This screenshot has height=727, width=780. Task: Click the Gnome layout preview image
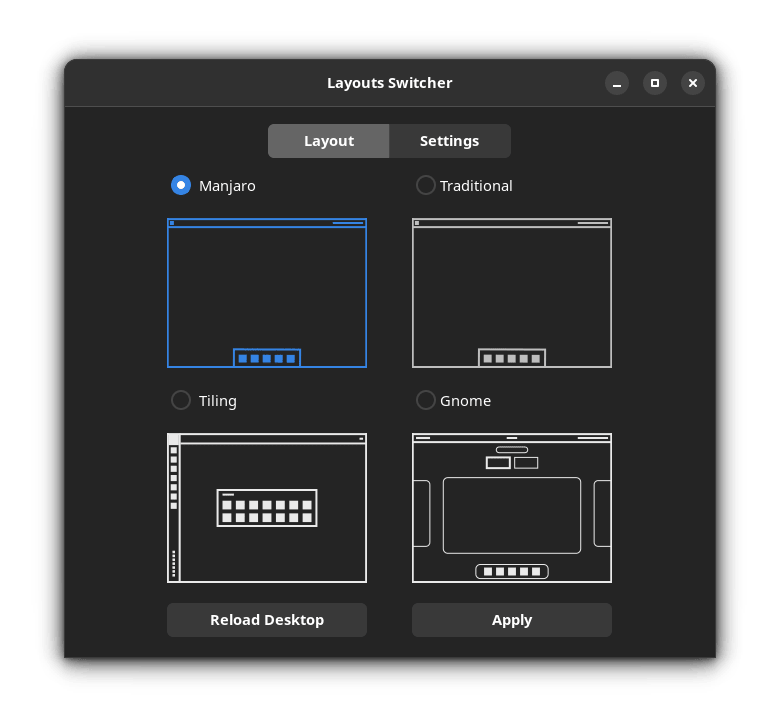pos(511,507)
